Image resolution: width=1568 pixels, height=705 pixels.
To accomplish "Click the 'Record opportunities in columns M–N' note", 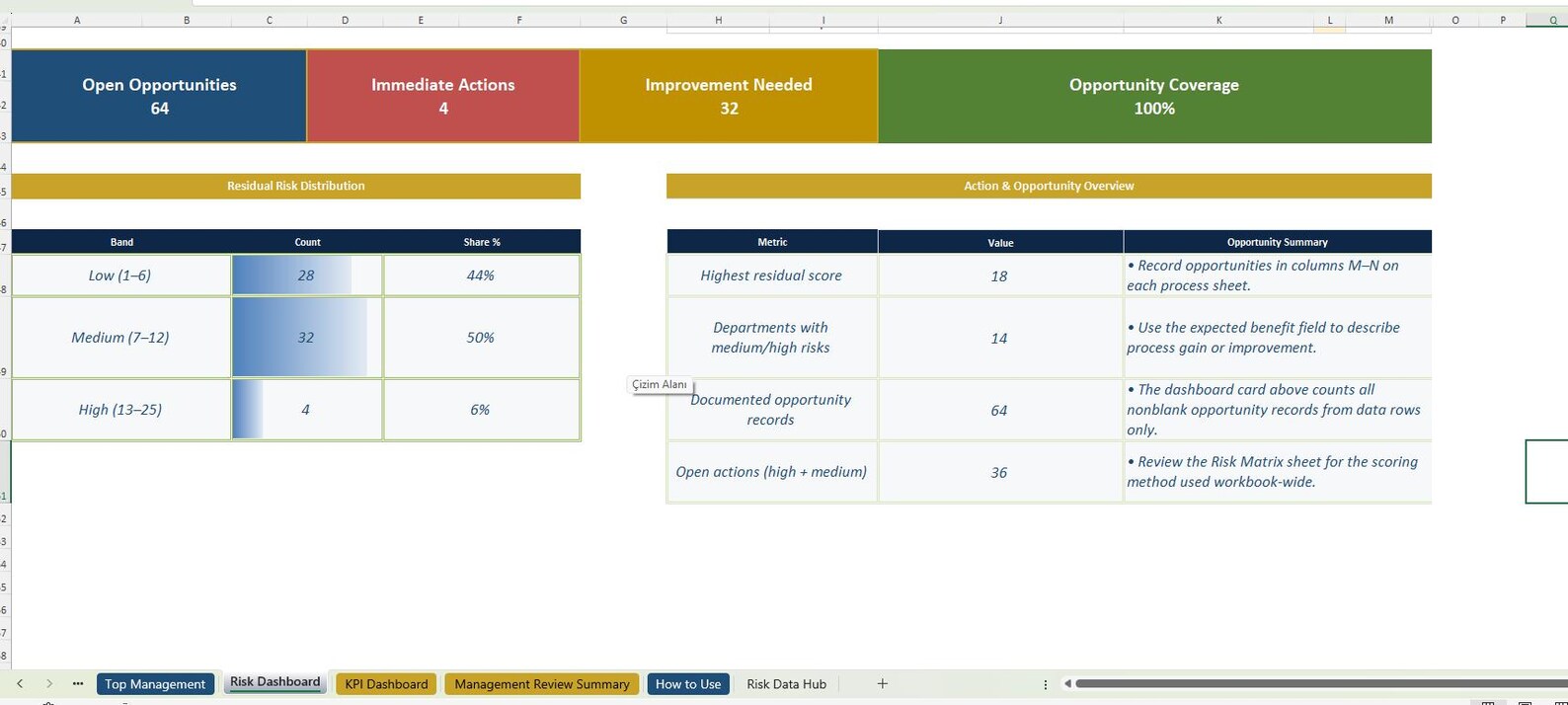I will pos(1278,275).
